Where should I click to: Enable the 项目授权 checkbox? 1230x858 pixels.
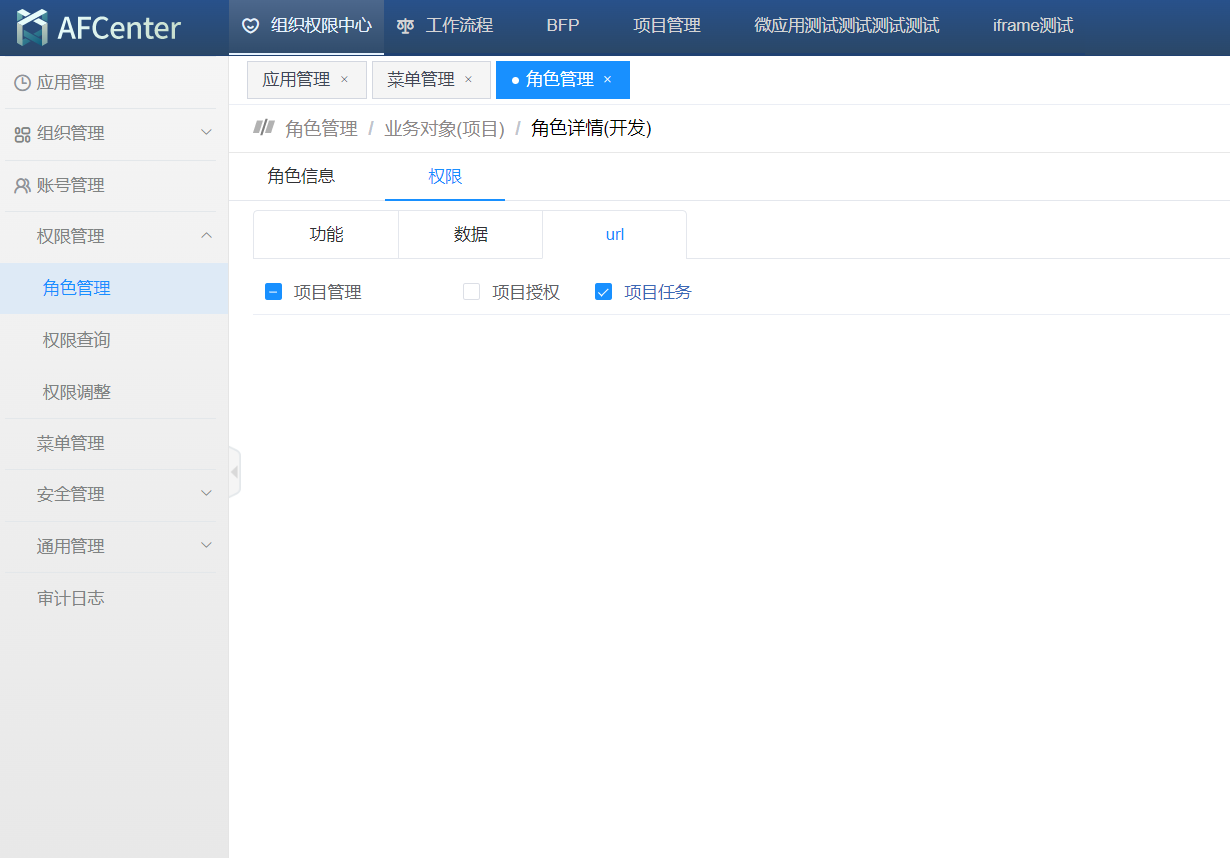click(x=471, y=292)
